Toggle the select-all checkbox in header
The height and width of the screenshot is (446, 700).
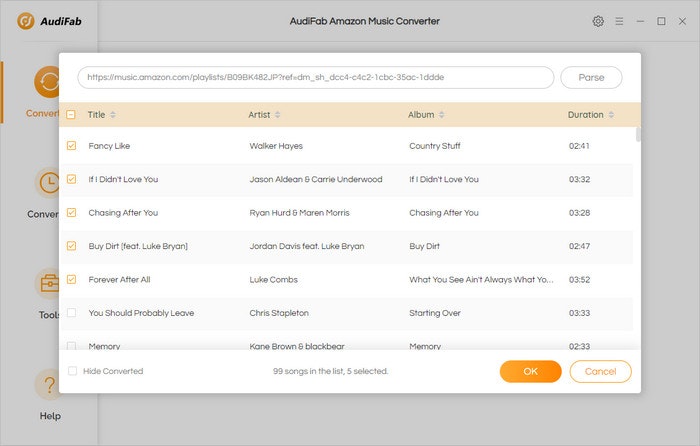71,115
